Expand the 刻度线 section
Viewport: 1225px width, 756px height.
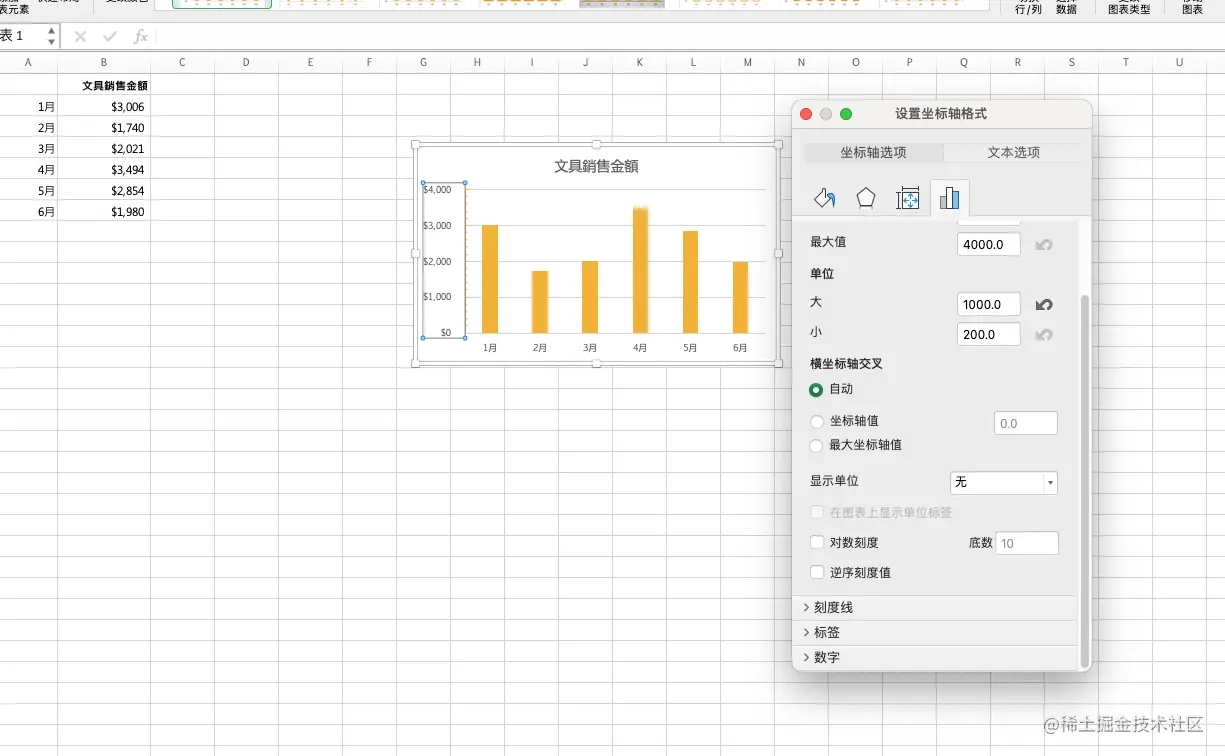point(935,608)
